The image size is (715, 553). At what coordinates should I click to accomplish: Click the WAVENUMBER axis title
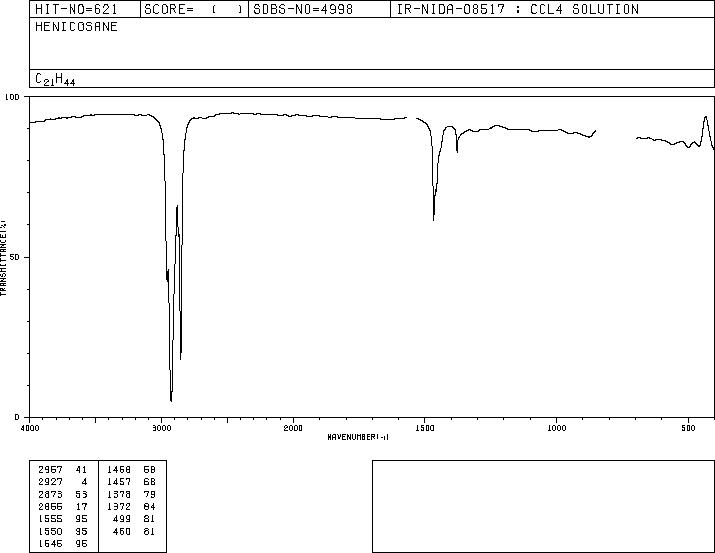click(x=358, y=437)
